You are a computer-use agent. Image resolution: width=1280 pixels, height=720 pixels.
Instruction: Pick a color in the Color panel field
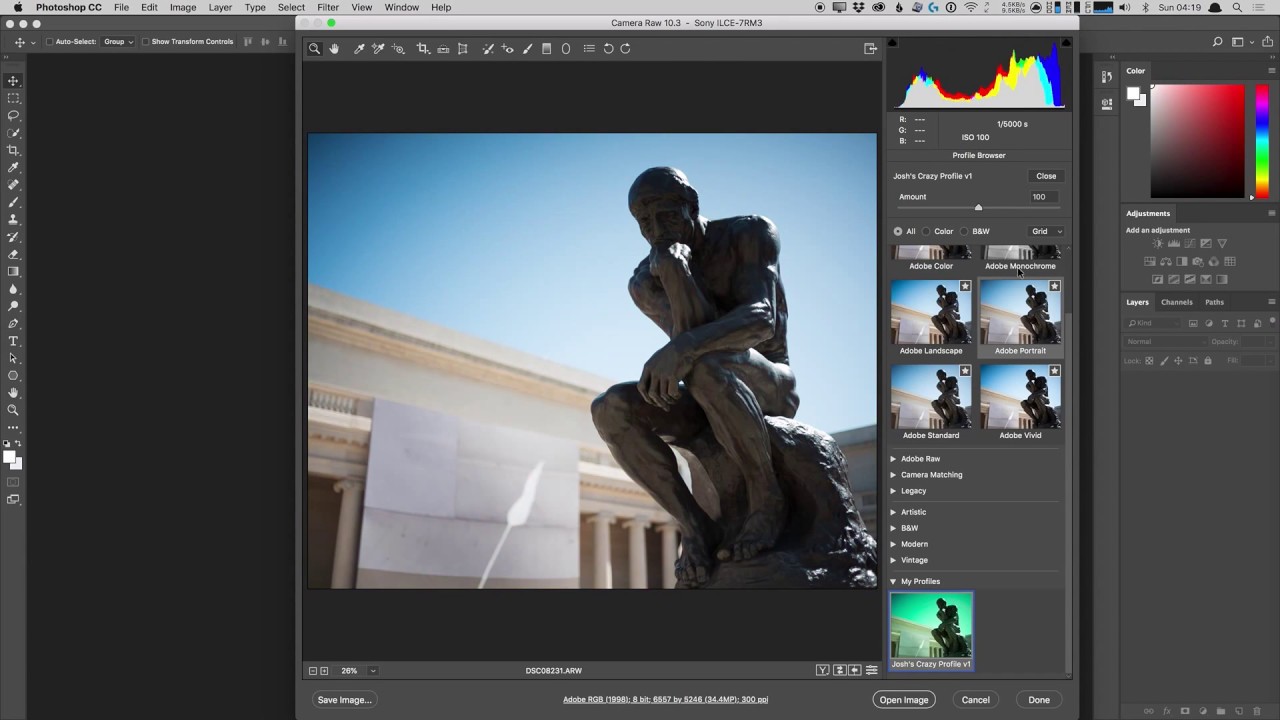pos(1197,140)
